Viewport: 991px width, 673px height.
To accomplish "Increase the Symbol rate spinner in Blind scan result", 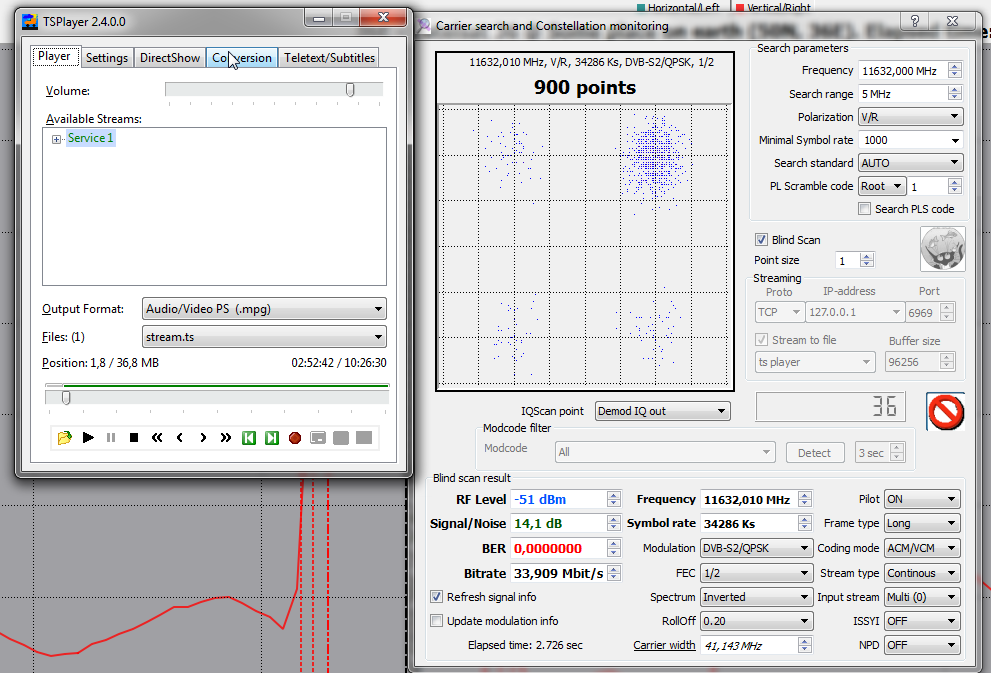I will pyautogui.click(x=805, y=519).
